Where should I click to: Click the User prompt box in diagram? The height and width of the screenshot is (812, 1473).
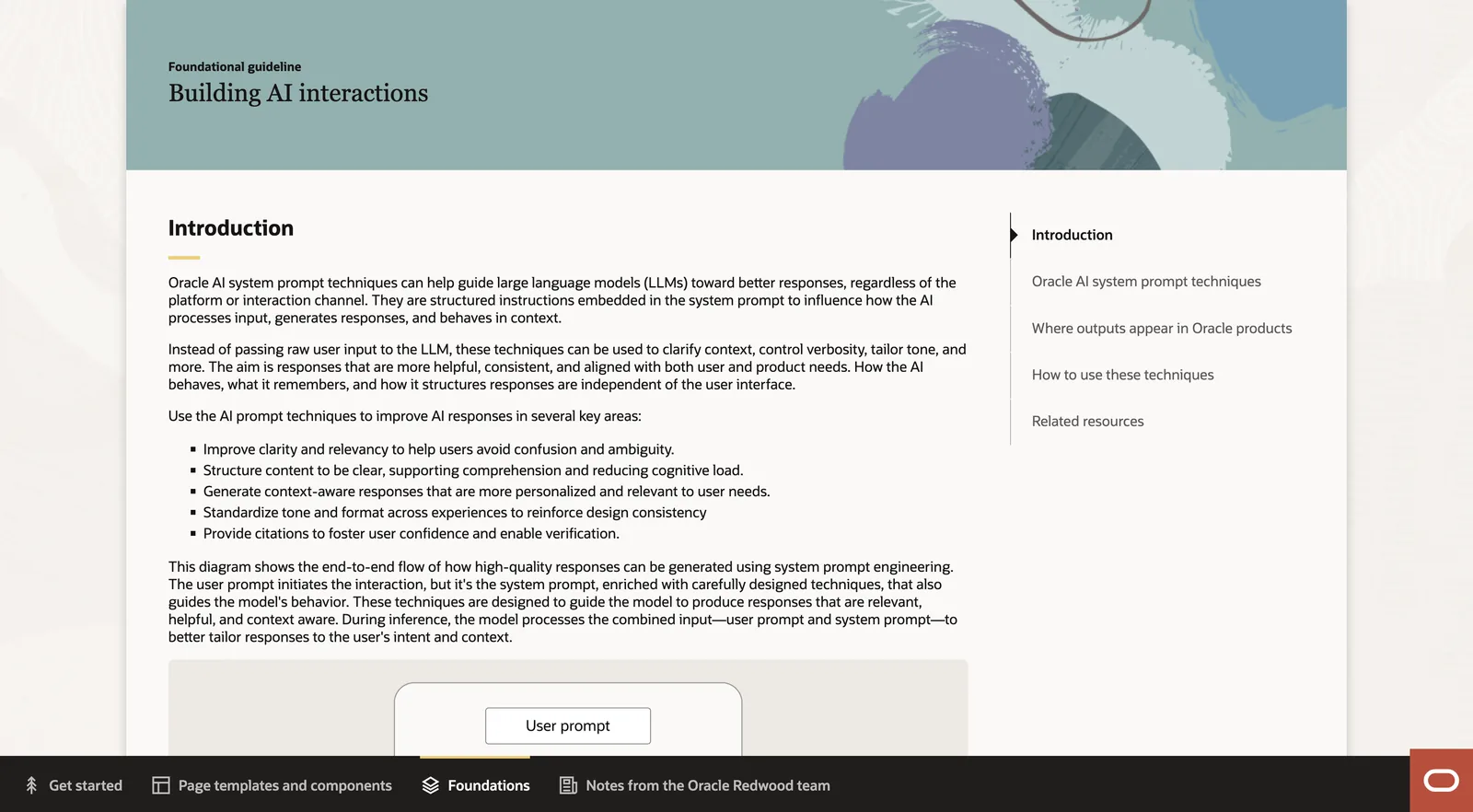568,725
